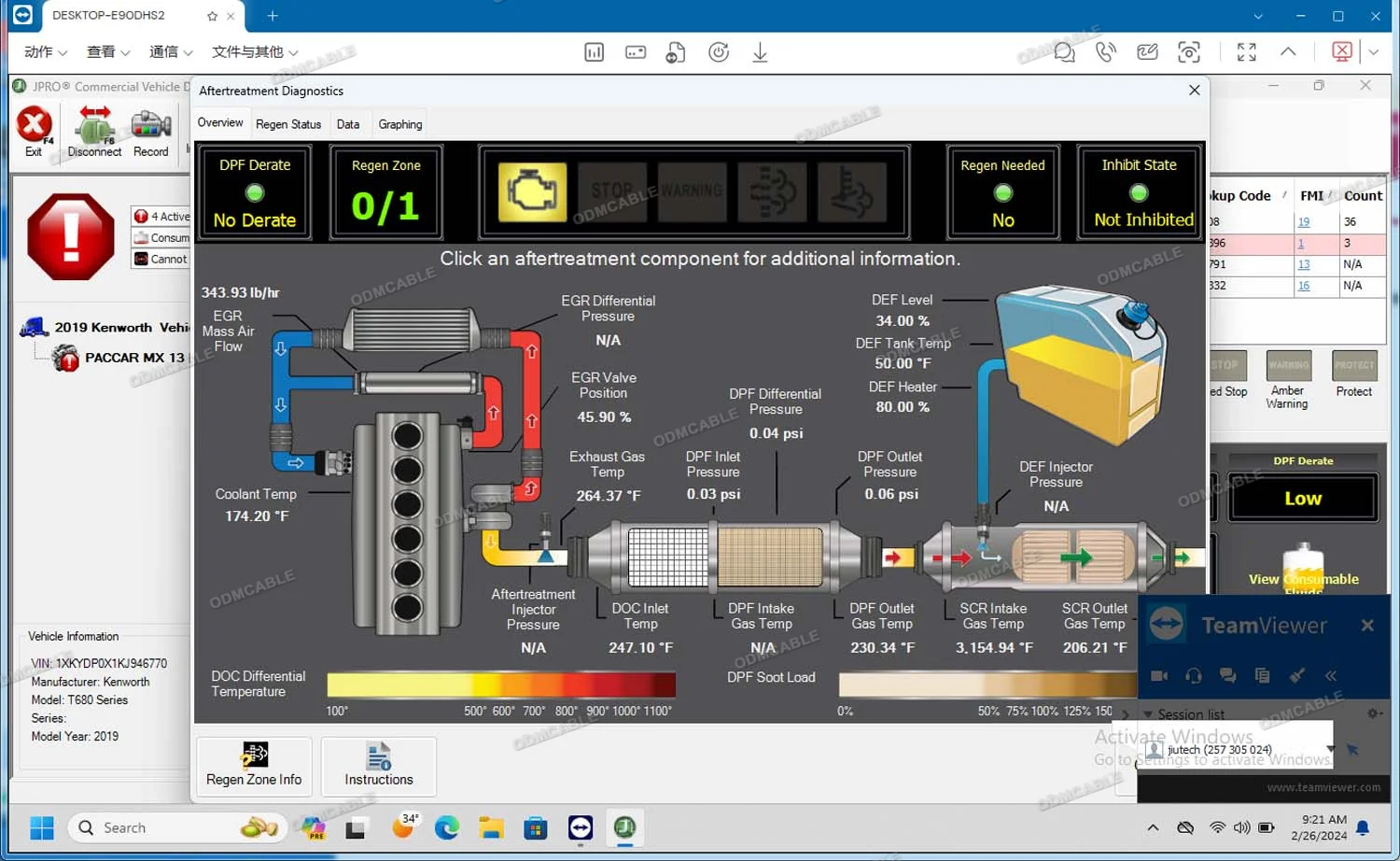Click the Windows taskbar Search box
The image size is (1400, 861).
[176, 827]
